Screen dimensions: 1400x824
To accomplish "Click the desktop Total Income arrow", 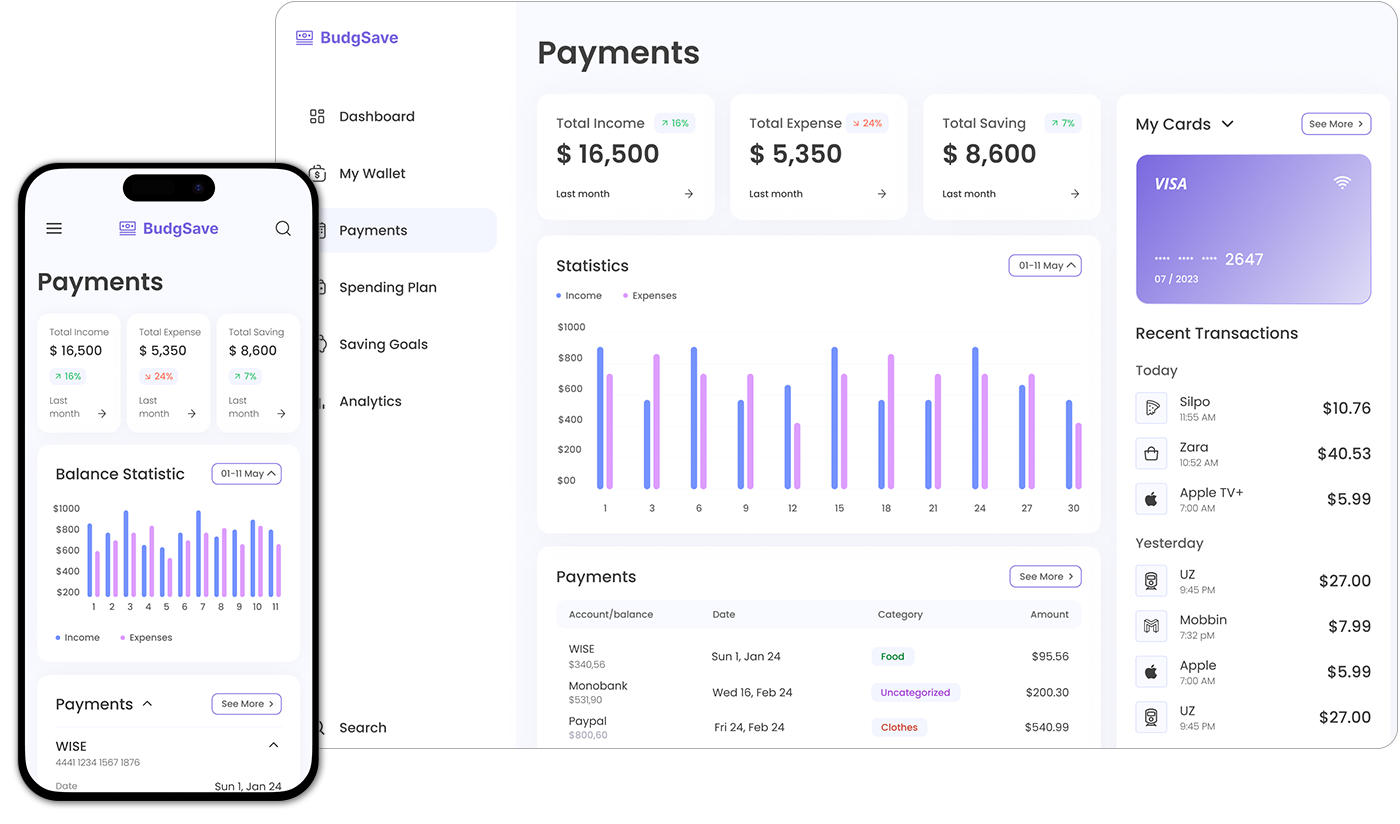I will 689,194.
